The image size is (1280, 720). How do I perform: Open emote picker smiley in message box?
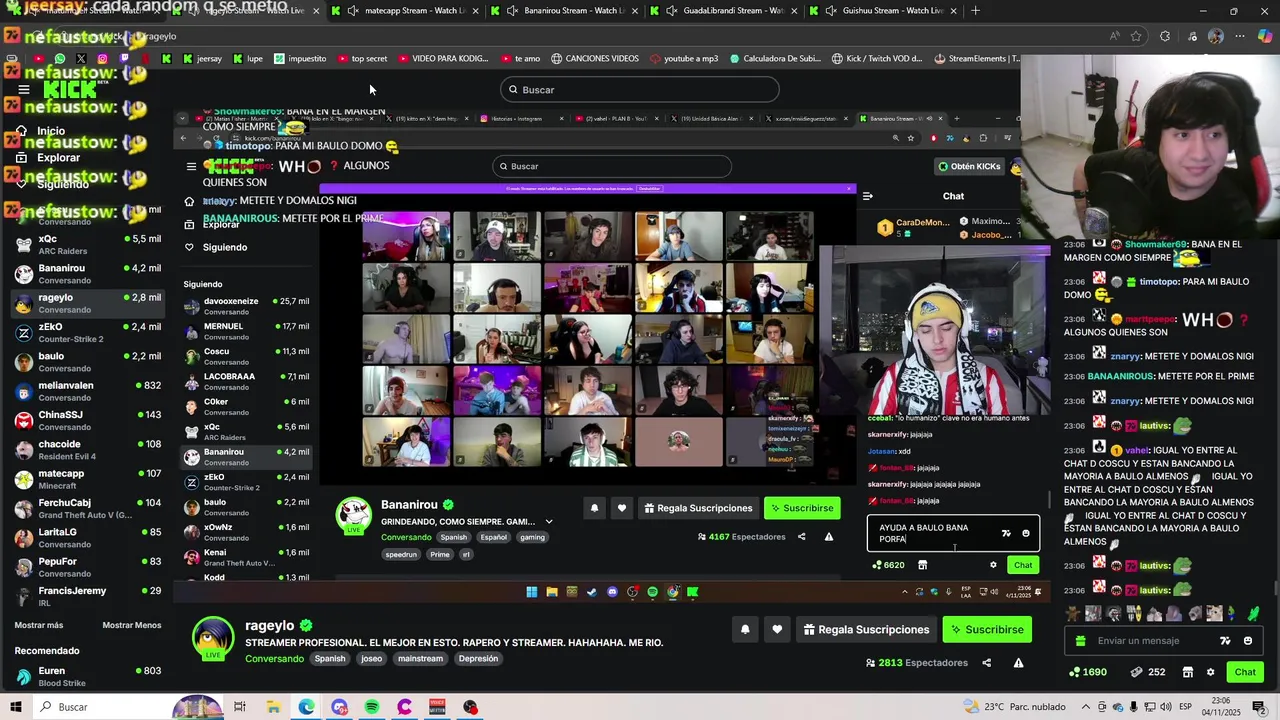coord(1247,641)
